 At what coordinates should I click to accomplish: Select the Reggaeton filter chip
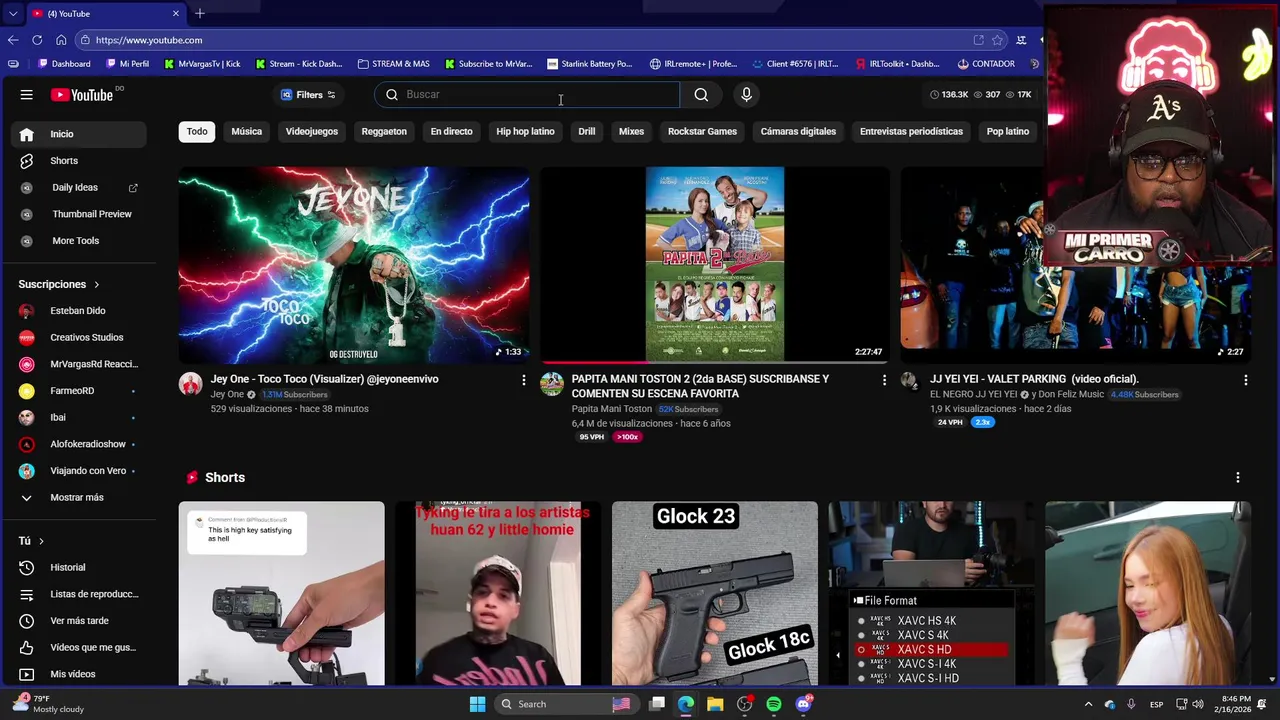[x=384, y=131]
